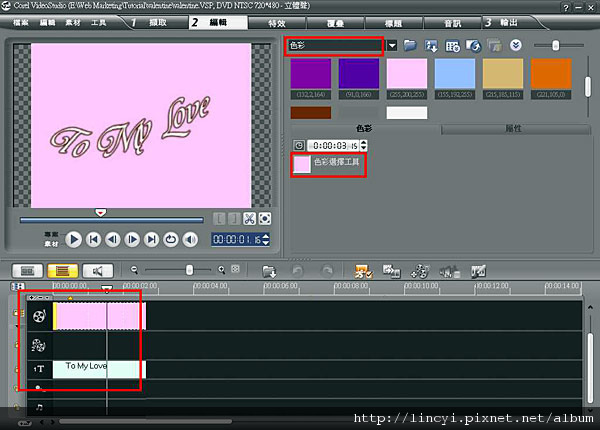Viewport: 600px width, 430px height.
Task: Switch to the 特效 step tab
Action: (277, 23)
